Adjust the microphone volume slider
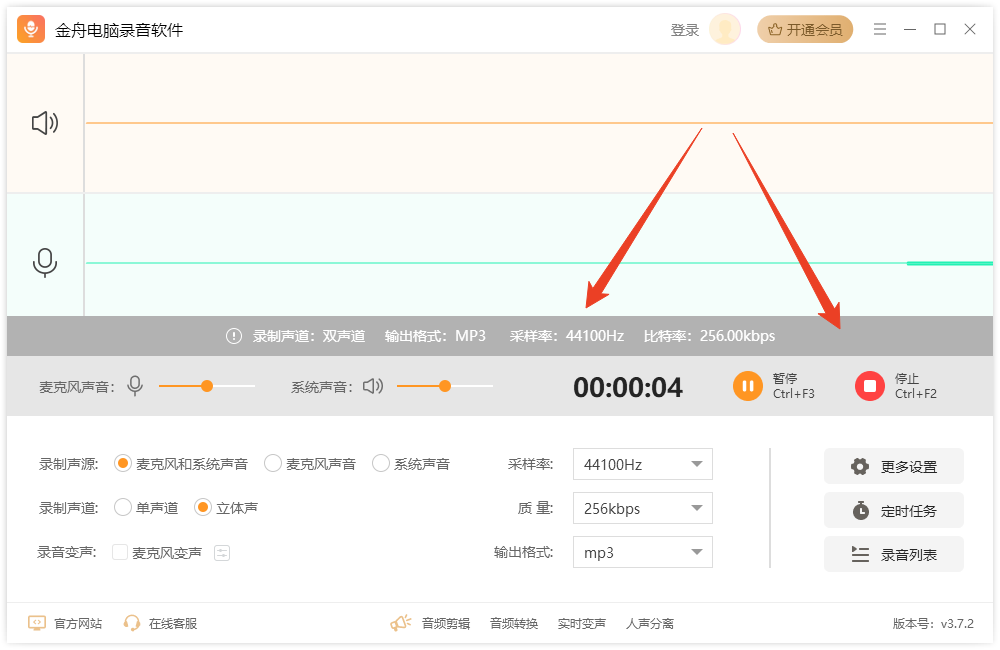1000x650 pixels. (x=207, y=386)
